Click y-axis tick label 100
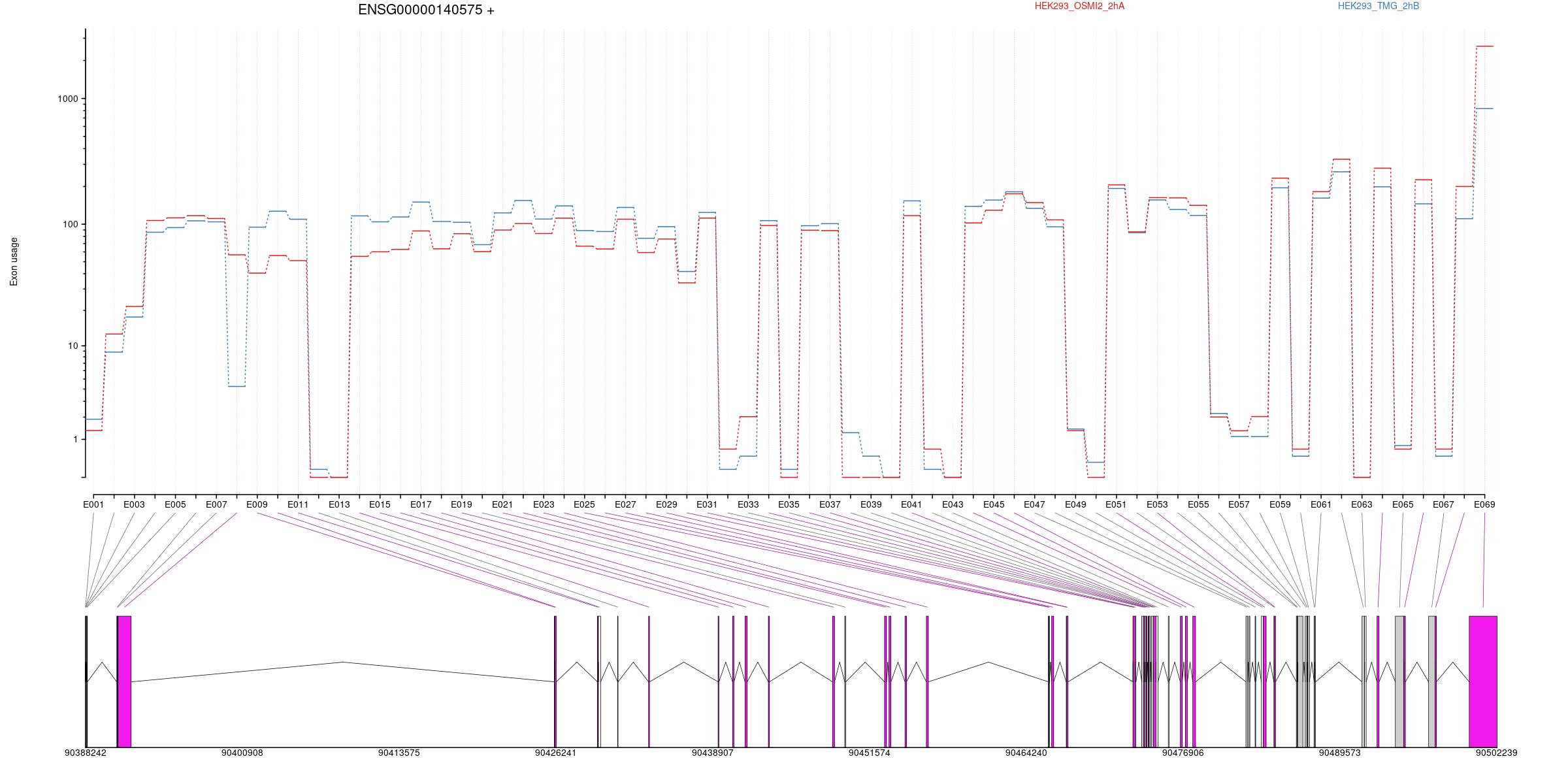 pos(70,224)
